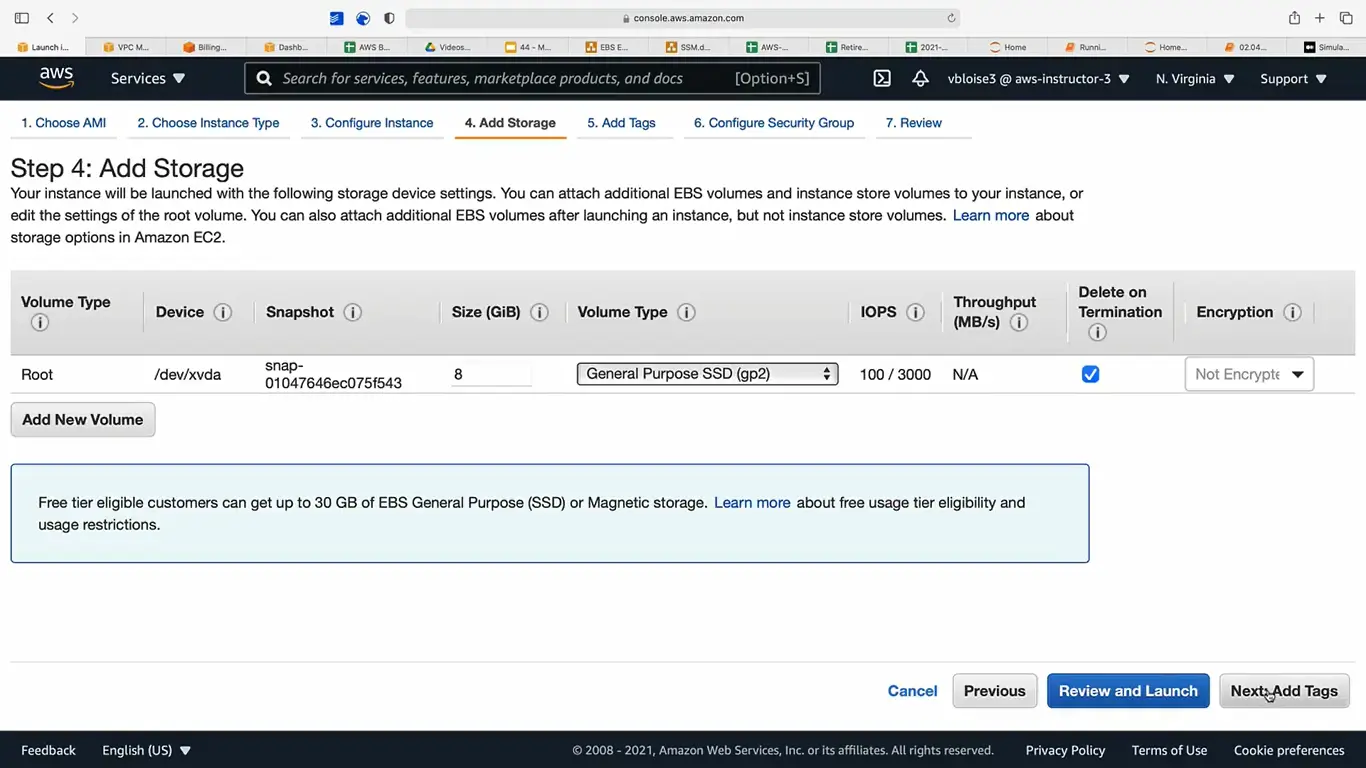Screen dimensions: 1366x768
Task: Go to the 3. Configure Instance step
Action: tap(372, 123)
